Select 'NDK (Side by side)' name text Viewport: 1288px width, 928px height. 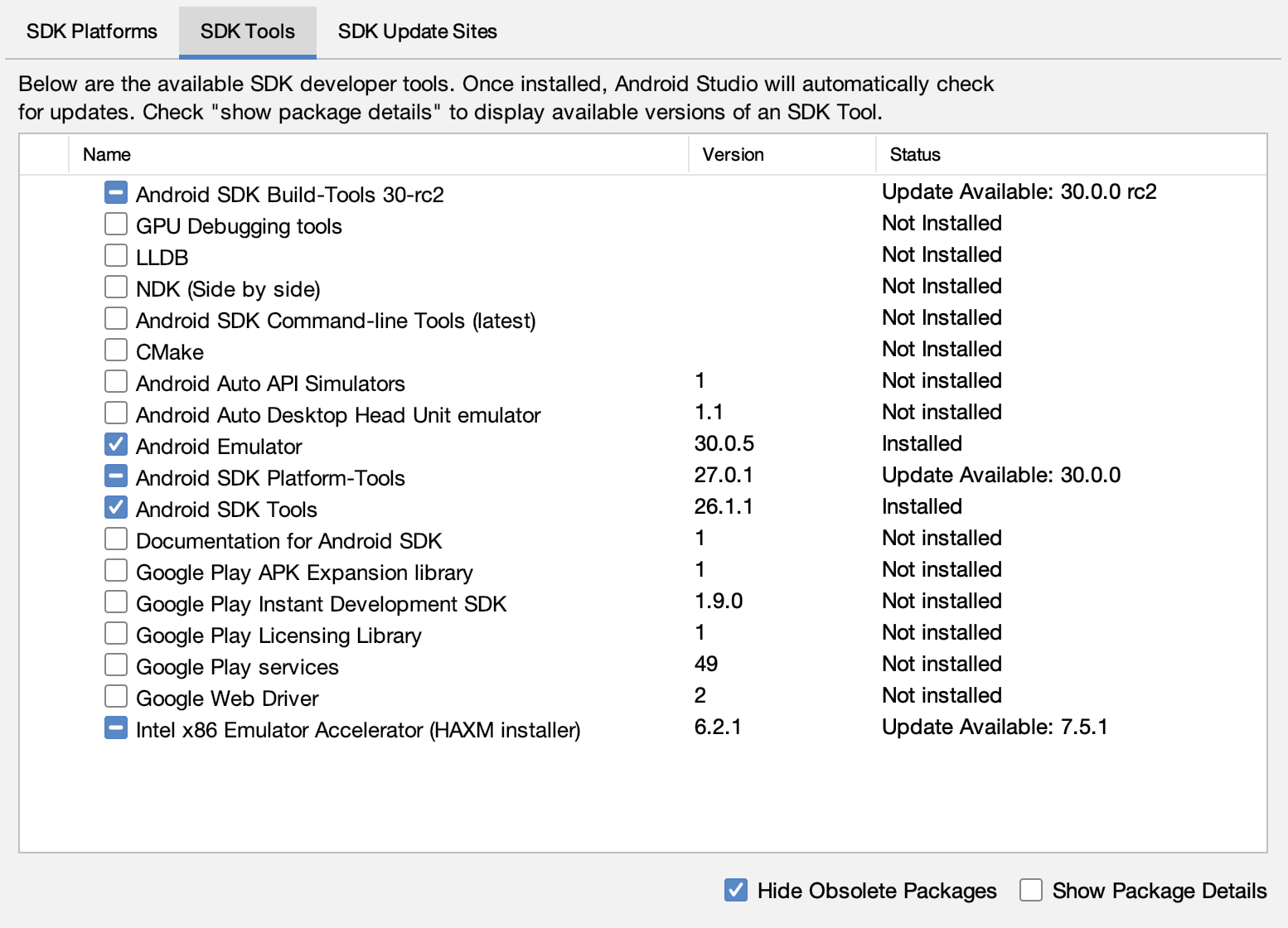[228, 289]
